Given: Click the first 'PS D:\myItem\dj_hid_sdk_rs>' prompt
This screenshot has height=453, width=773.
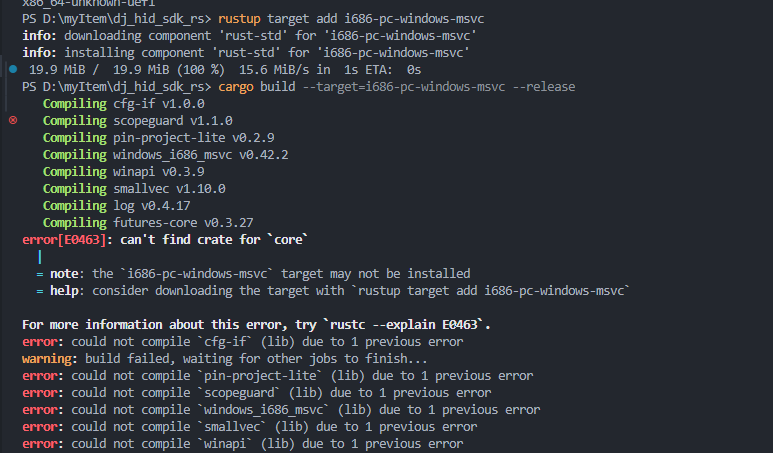Looking at the screenshot, I should [112, 19].
